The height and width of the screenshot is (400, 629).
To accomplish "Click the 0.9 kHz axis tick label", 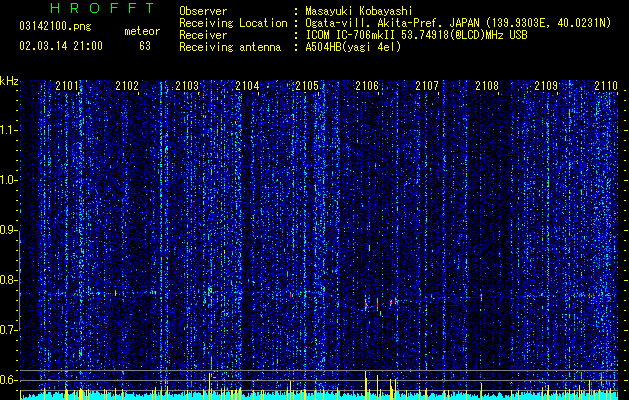I will click(x=8, y=230).
